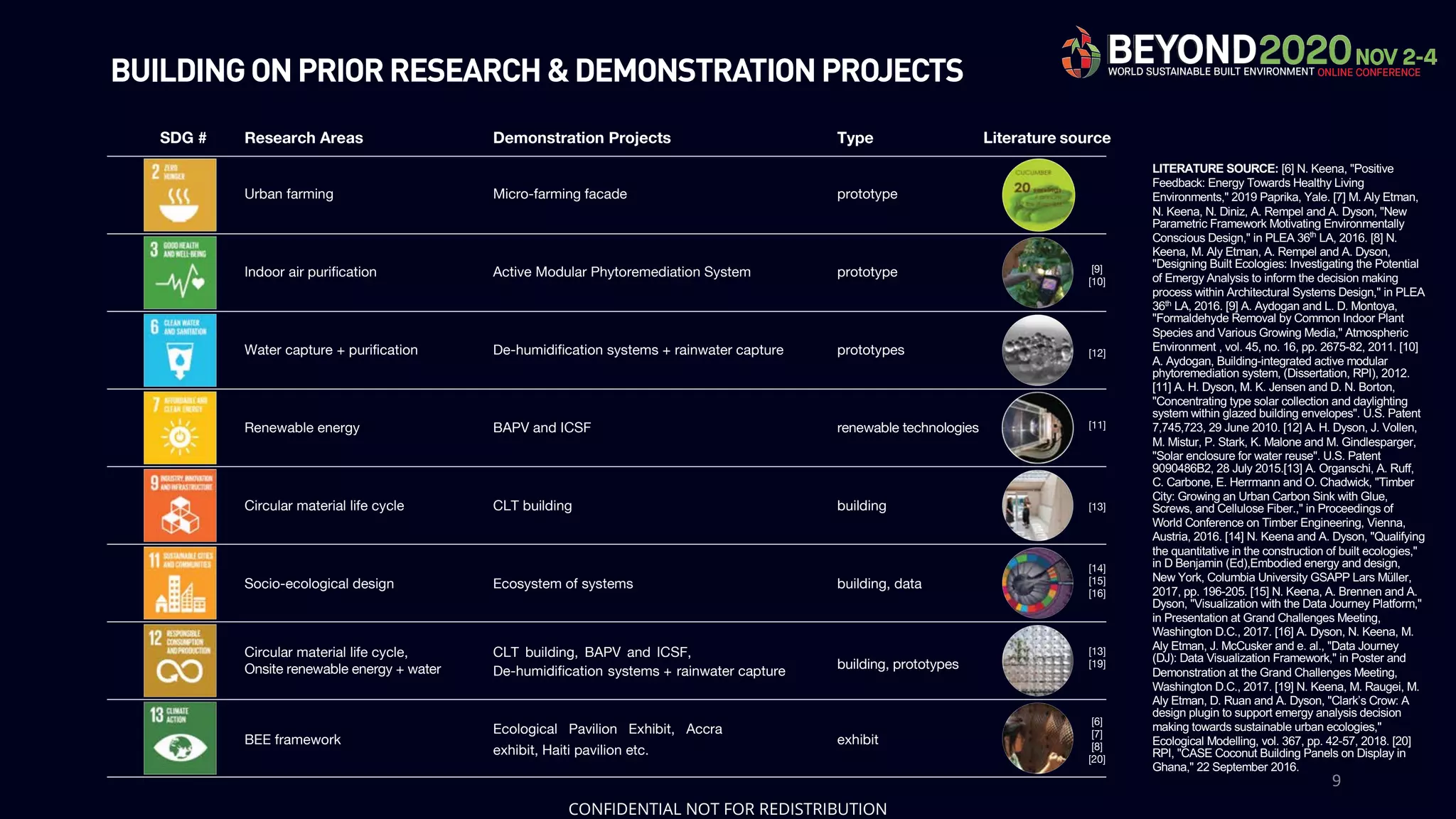
Task: Click reference [11] in Renewable energy row
Action: coord(1097,425)
